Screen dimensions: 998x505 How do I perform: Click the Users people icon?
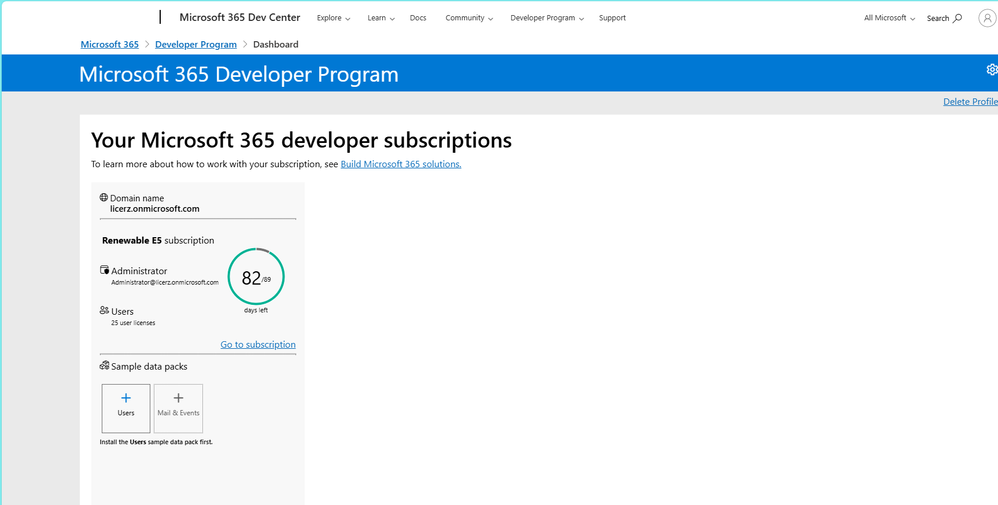tap(104, 310)
